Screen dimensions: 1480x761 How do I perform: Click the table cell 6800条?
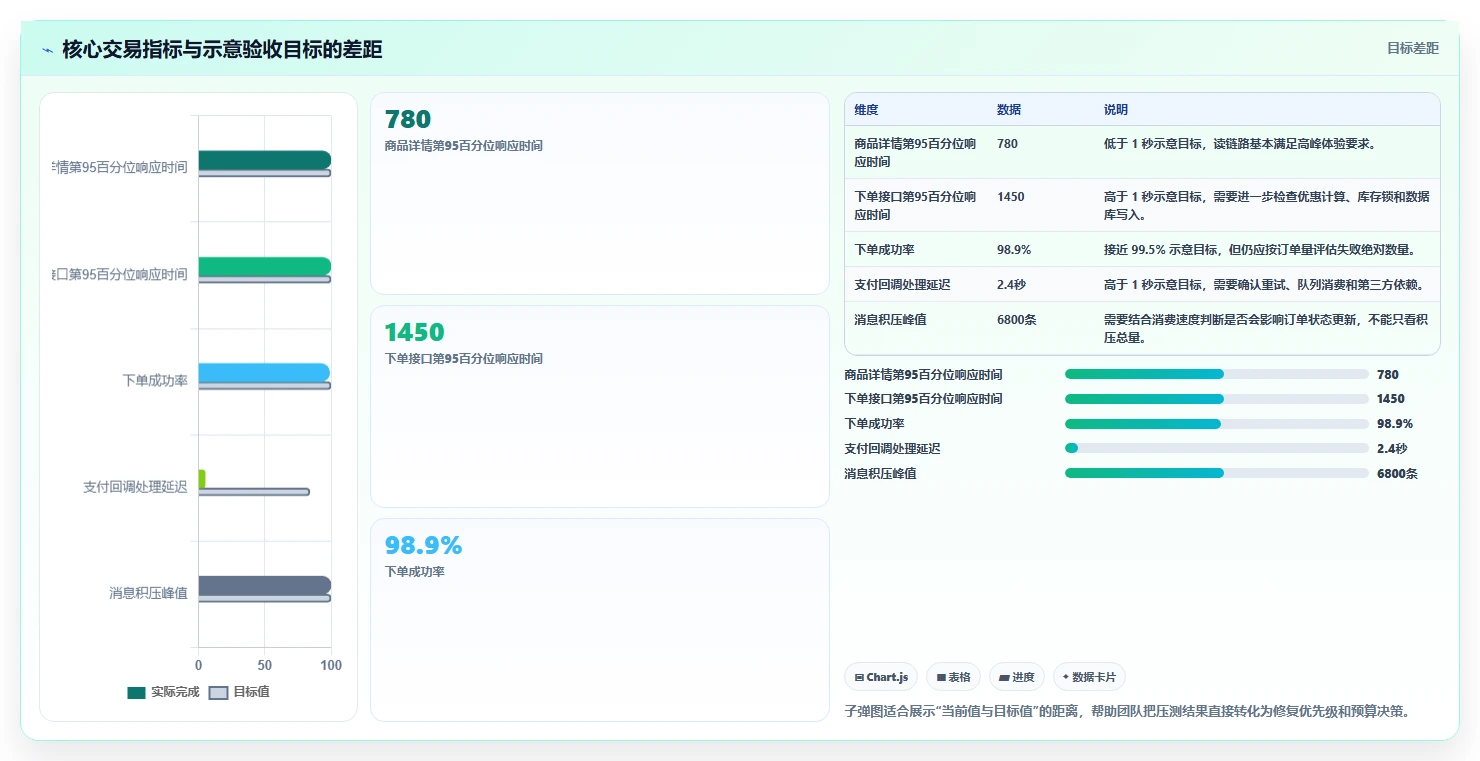point(1016,320)
